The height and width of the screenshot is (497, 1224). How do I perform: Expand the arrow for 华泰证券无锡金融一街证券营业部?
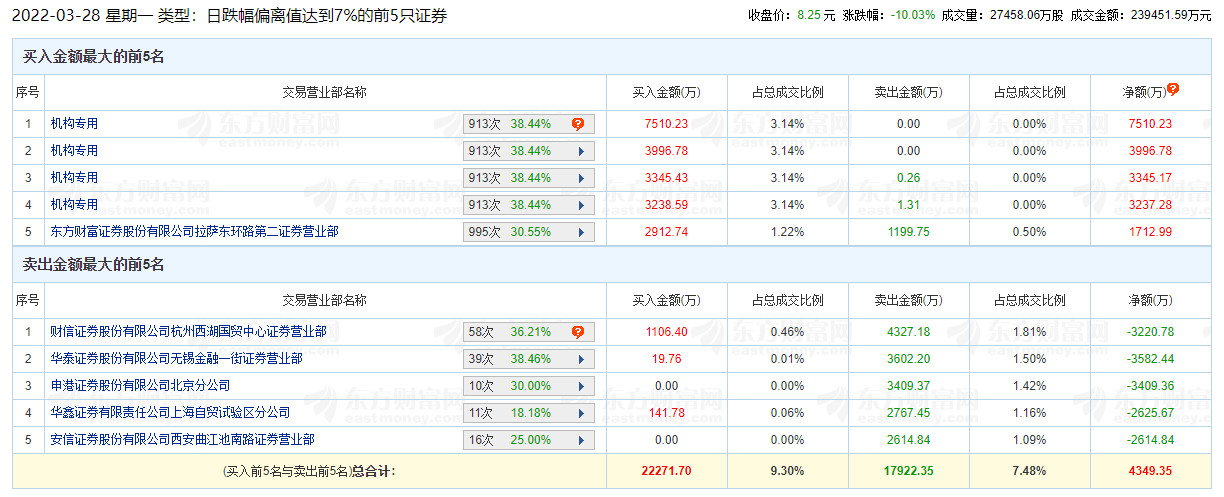point(580,359)
